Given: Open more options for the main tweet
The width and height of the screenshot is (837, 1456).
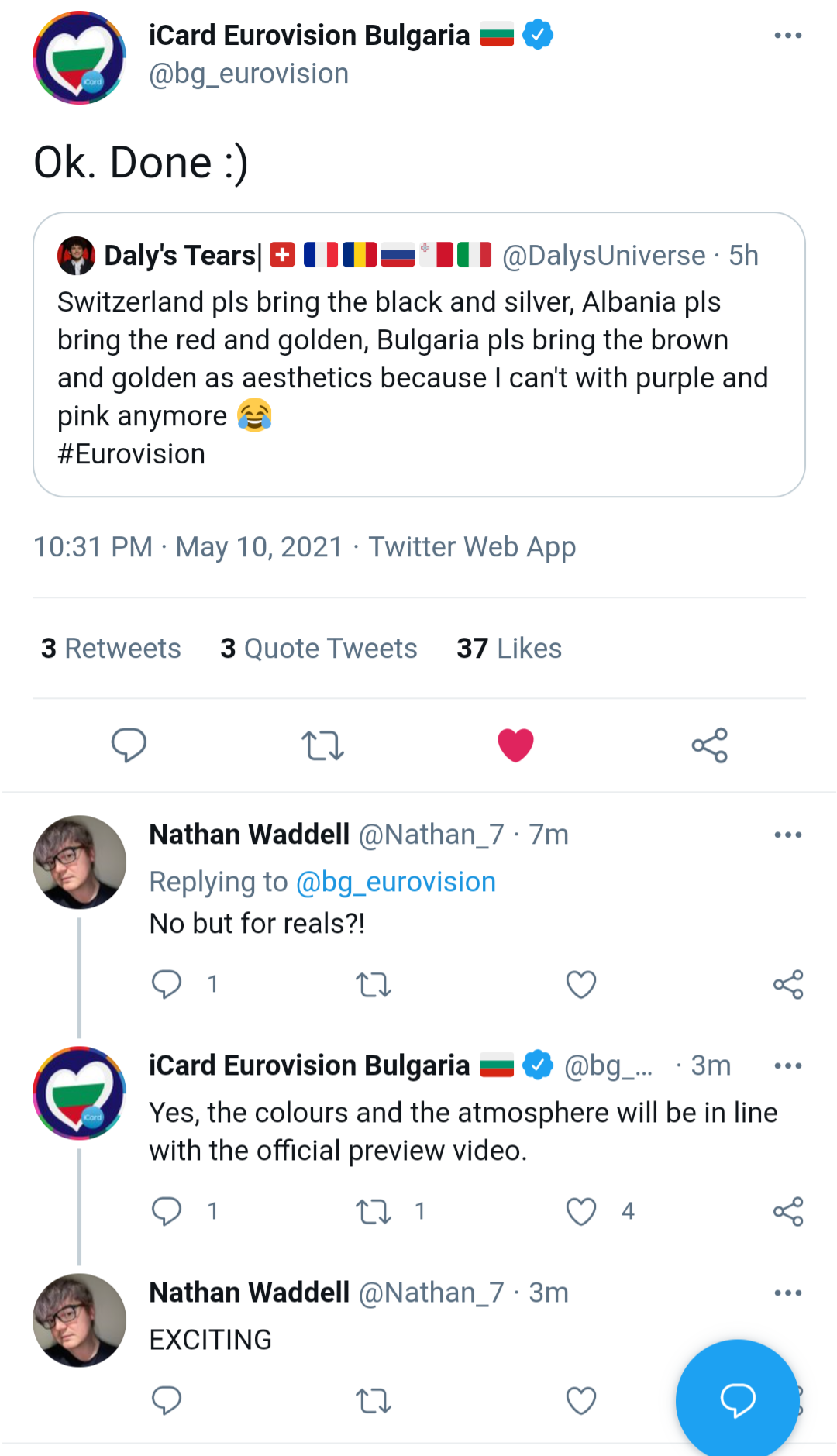Looking at the screenshot, I should click(788, 36).
